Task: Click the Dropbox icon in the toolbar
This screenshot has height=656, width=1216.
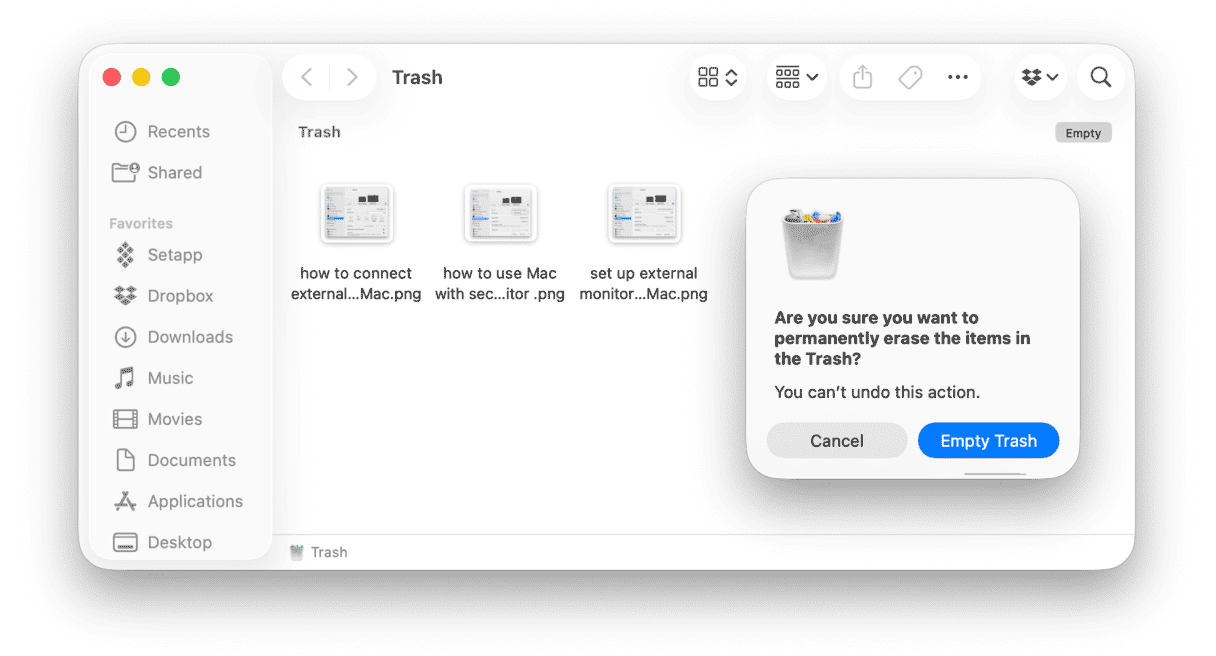Action: click(x=1032, y=77)
